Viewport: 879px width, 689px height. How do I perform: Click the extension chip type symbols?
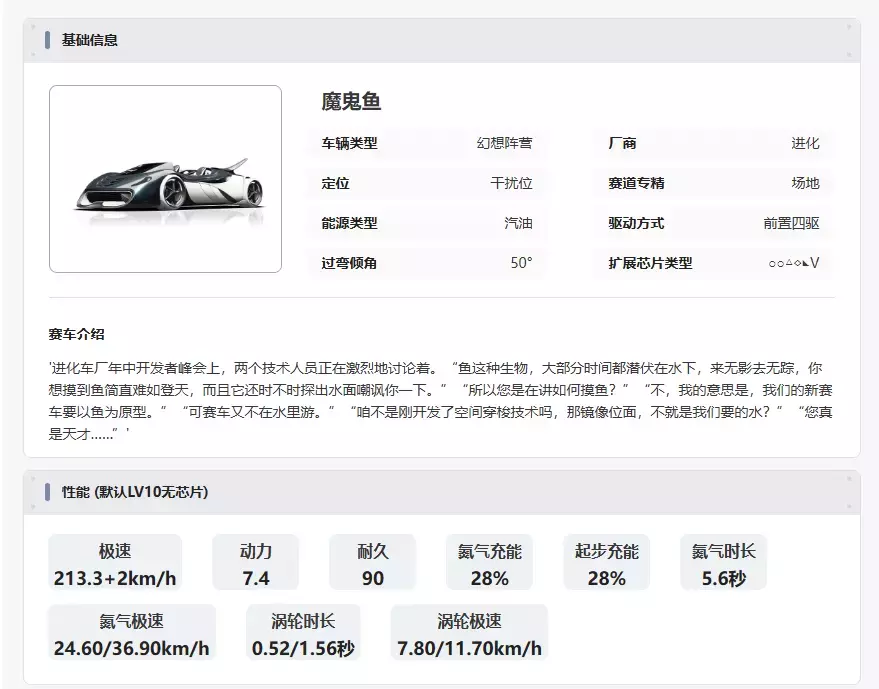pyautogui.click(x=793, y=263)
